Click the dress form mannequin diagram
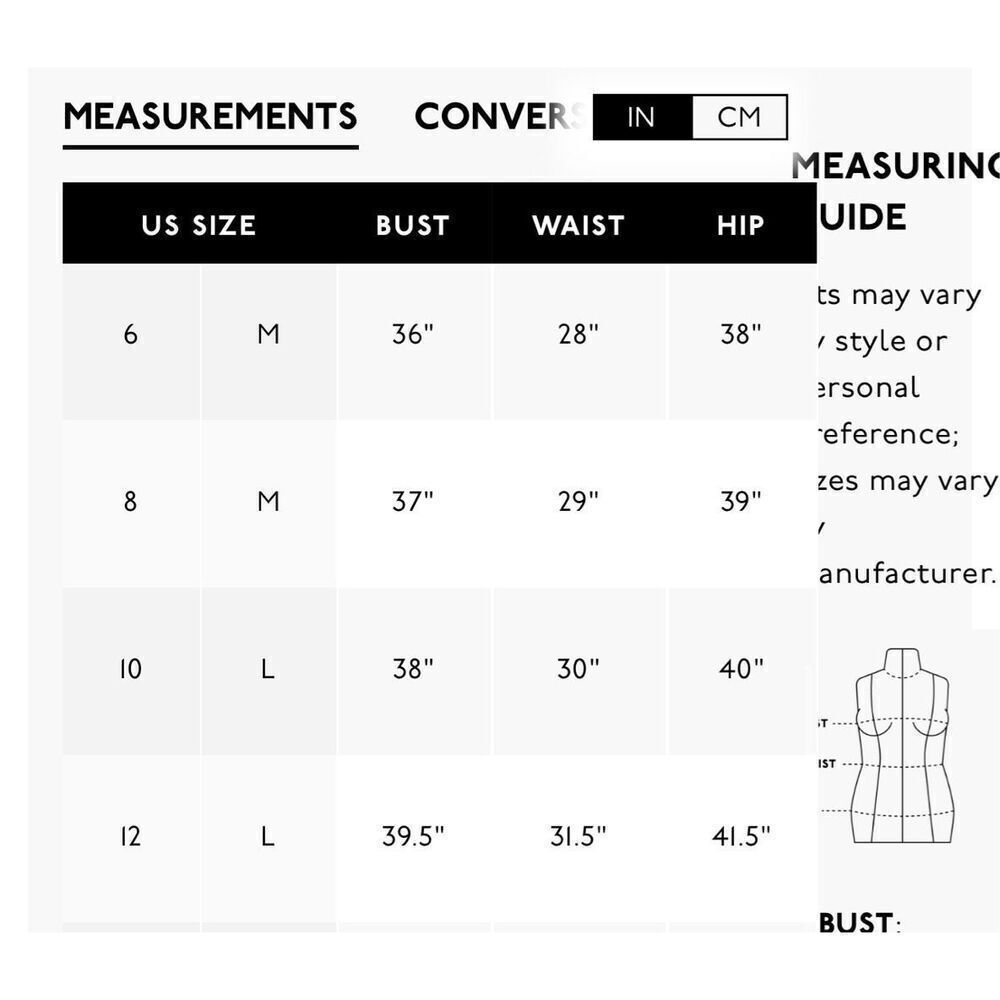Viewport: 1000px width, 1000px height. 901,746
